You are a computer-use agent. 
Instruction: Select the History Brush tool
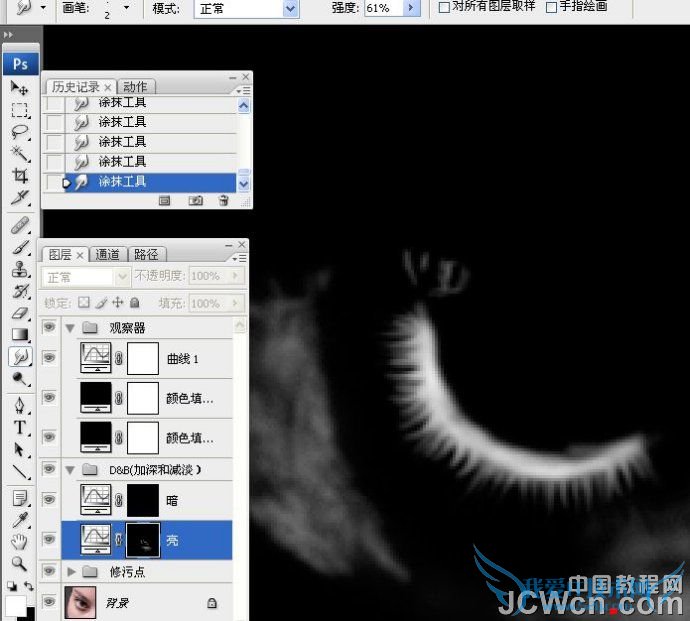coord(19,291)
